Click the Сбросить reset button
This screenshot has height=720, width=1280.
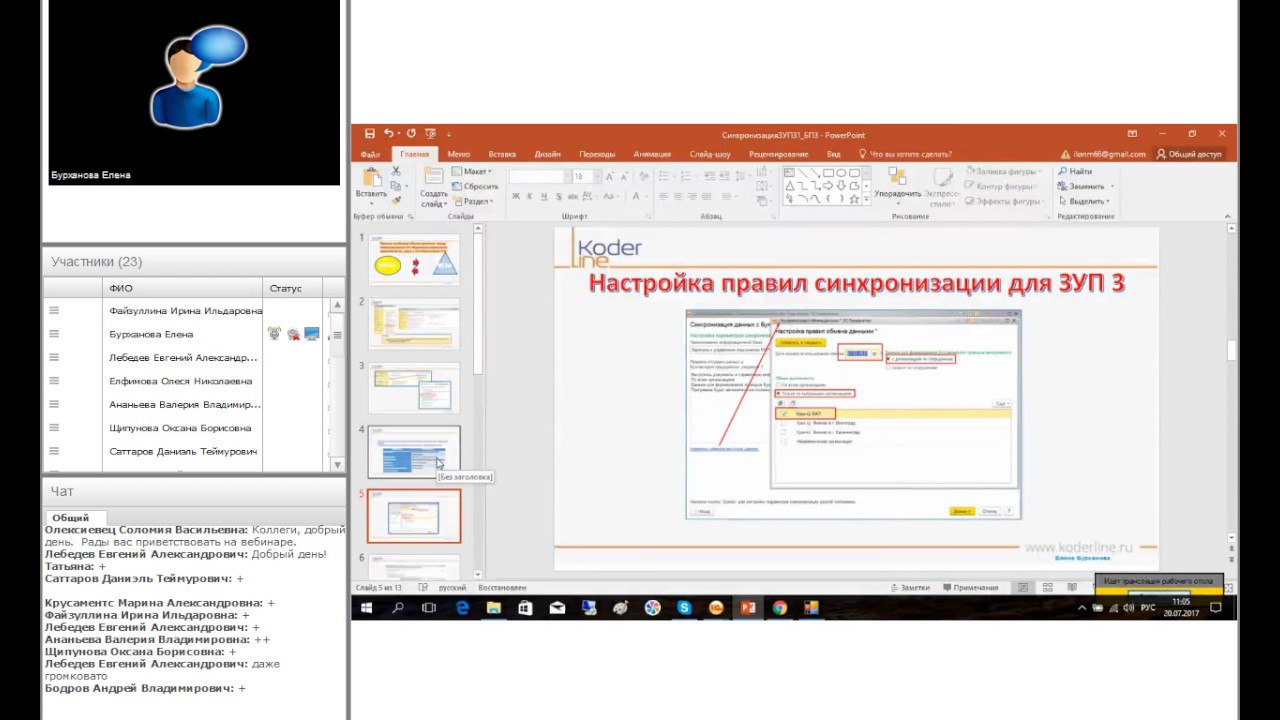pyautogui.click(x=475, y=186)
